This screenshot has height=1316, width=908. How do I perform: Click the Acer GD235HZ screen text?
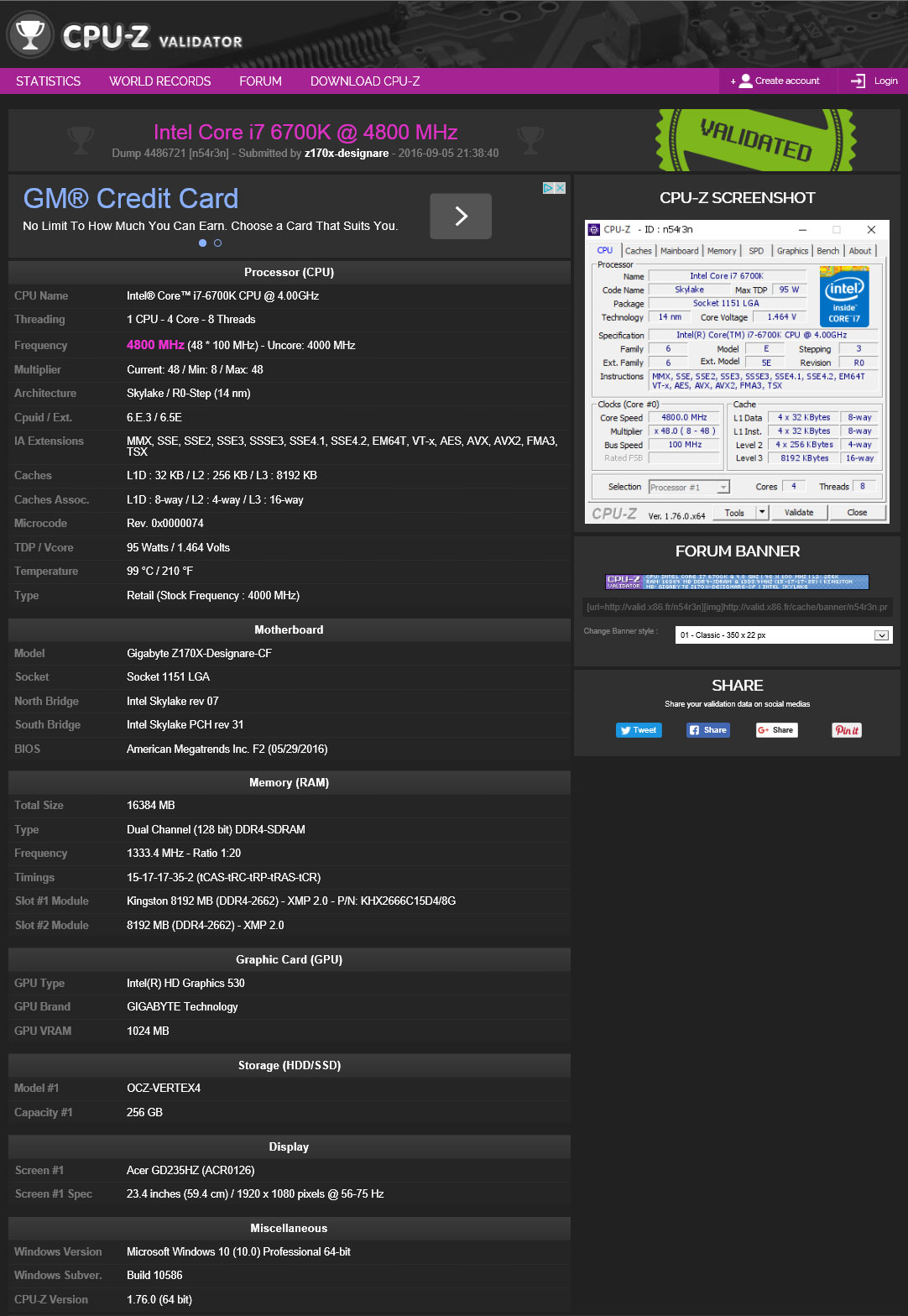[x=190, y=1171]
